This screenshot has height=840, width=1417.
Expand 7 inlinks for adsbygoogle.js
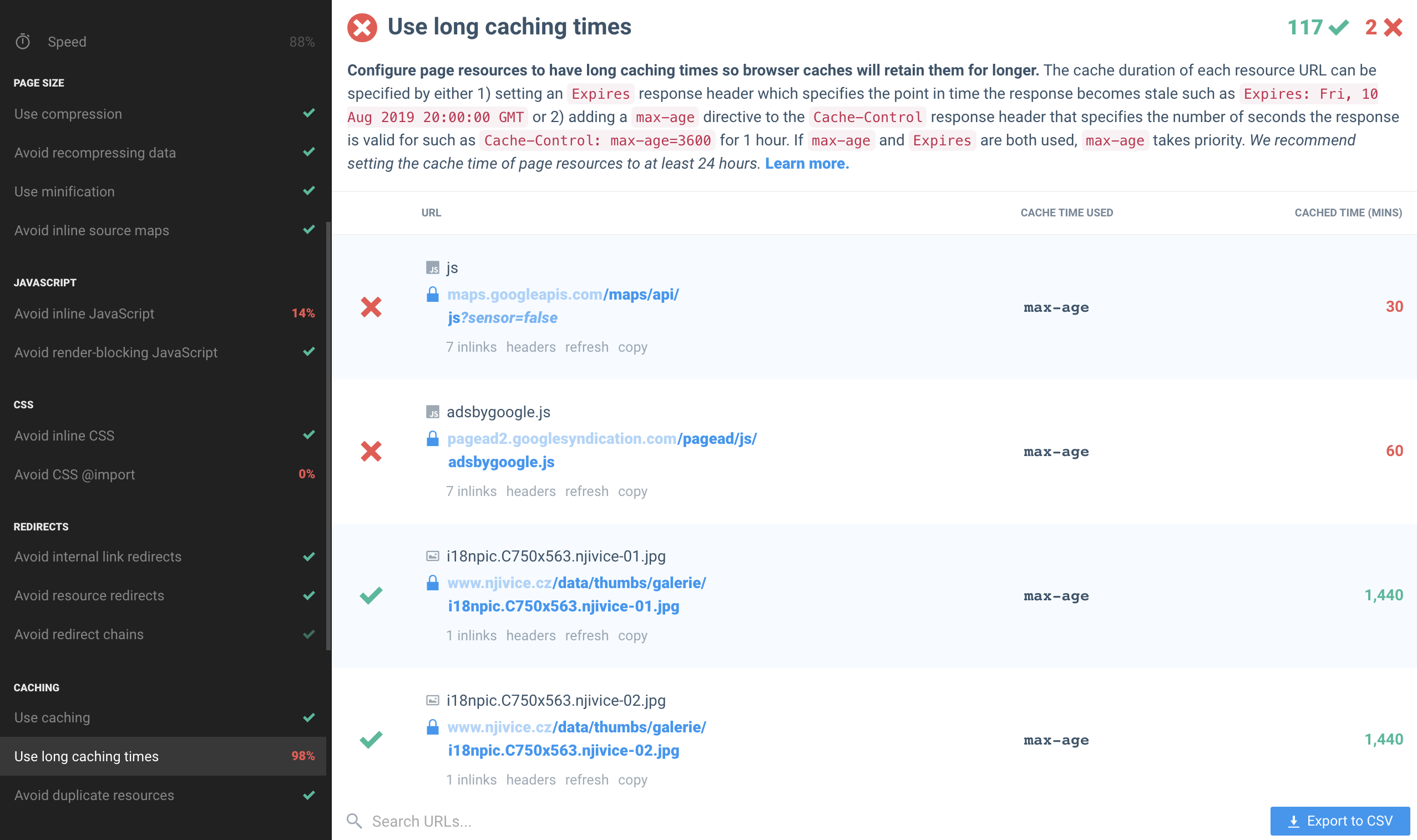coord(471,492)
